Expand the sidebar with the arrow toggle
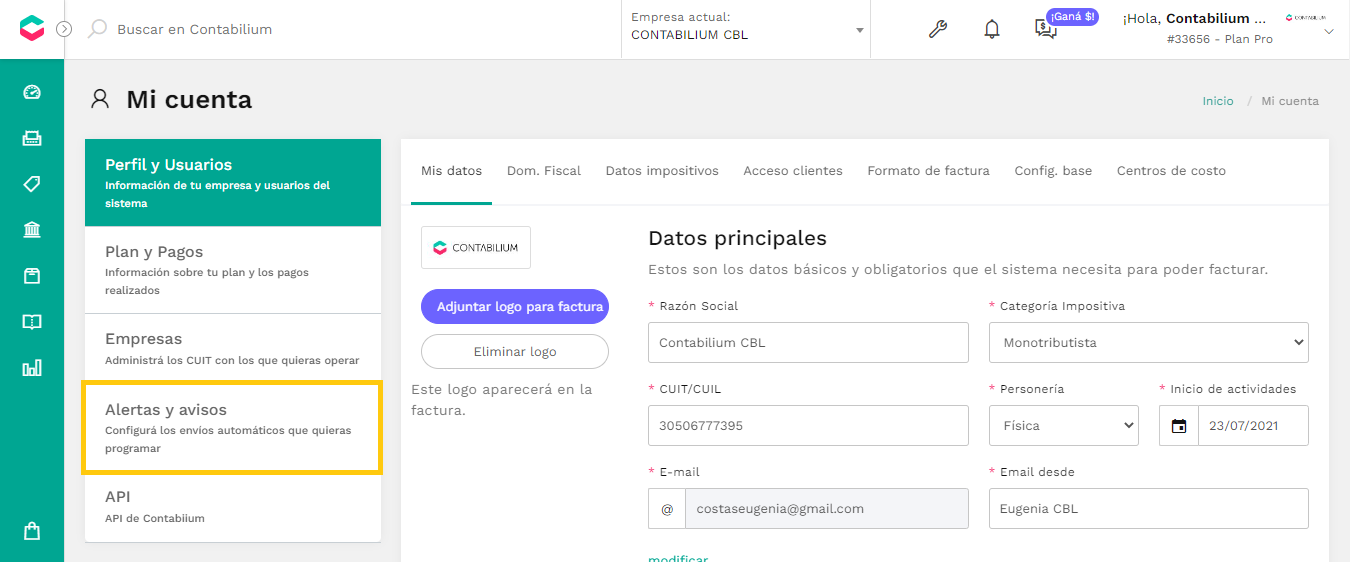The height and width of the screenshot is (562, 1350). tap(64, 29)
